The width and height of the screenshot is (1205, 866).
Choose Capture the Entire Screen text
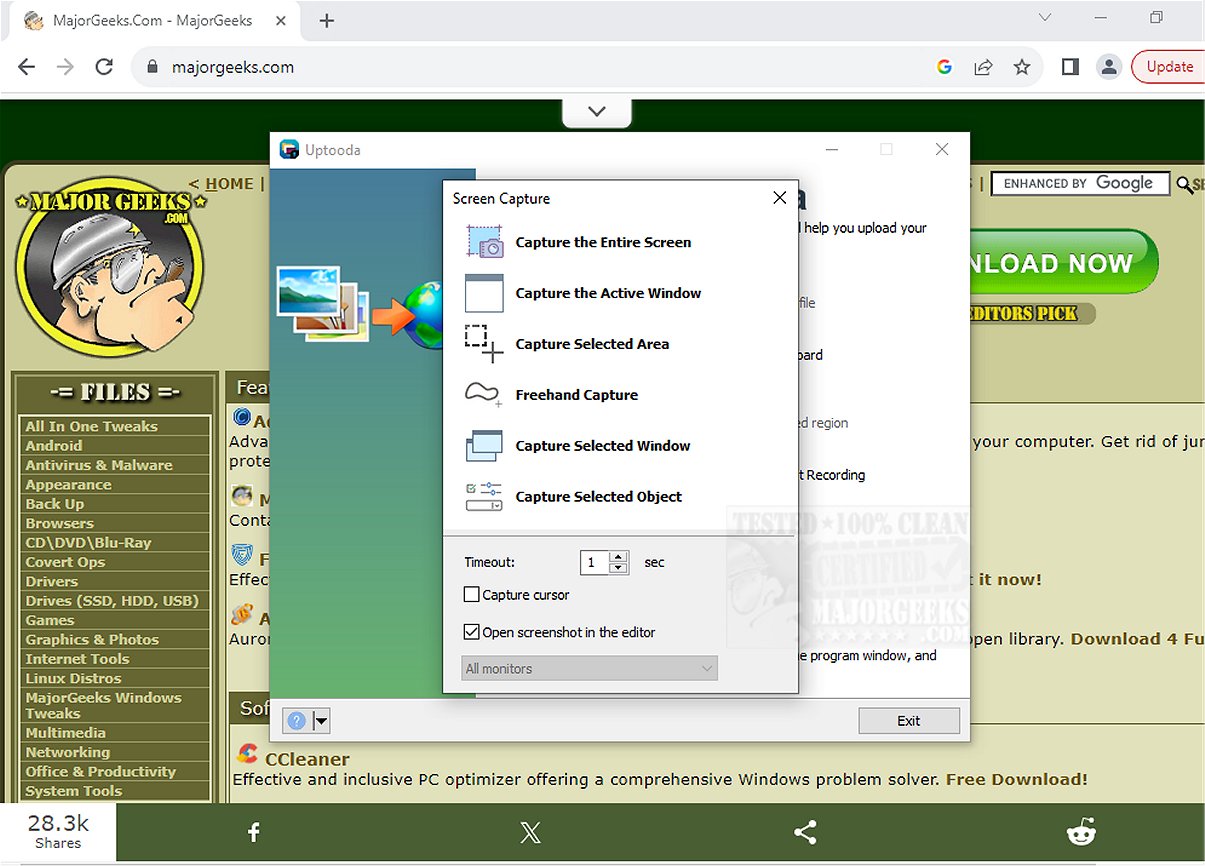[x=603, y=242]
